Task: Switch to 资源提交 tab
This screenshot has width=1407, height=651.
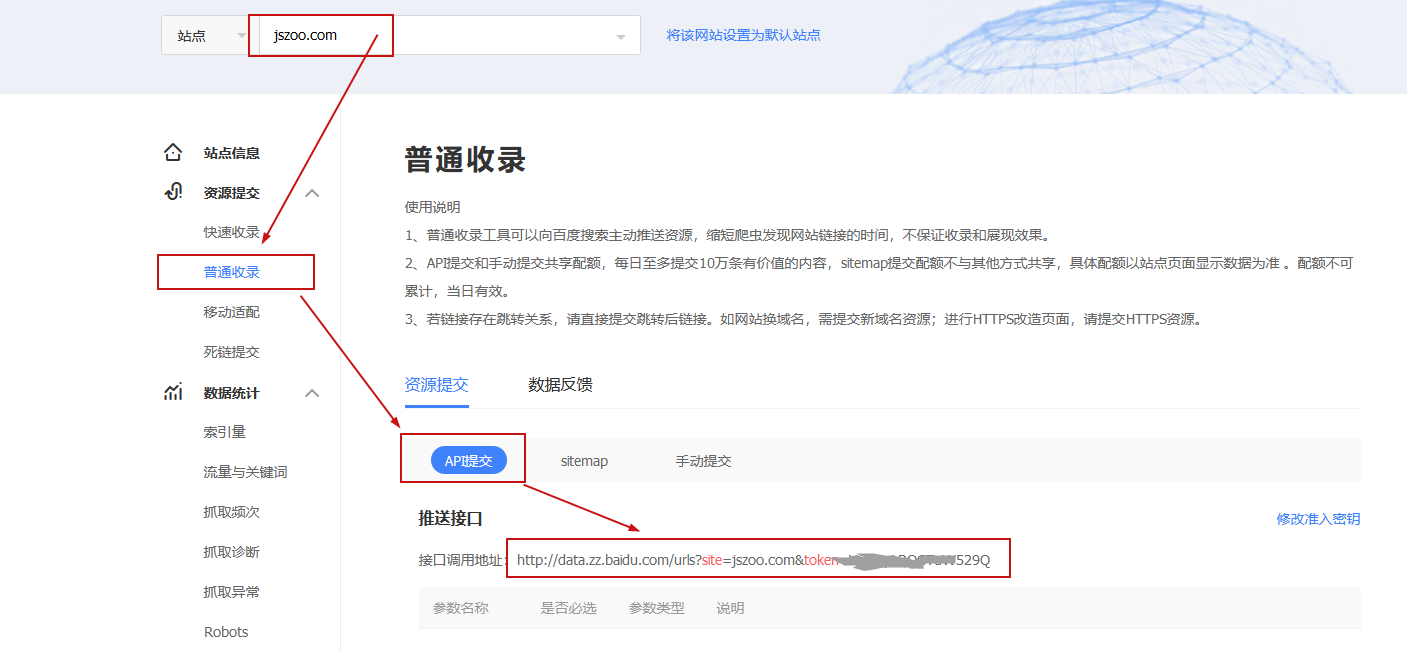Action: (437, 385)
